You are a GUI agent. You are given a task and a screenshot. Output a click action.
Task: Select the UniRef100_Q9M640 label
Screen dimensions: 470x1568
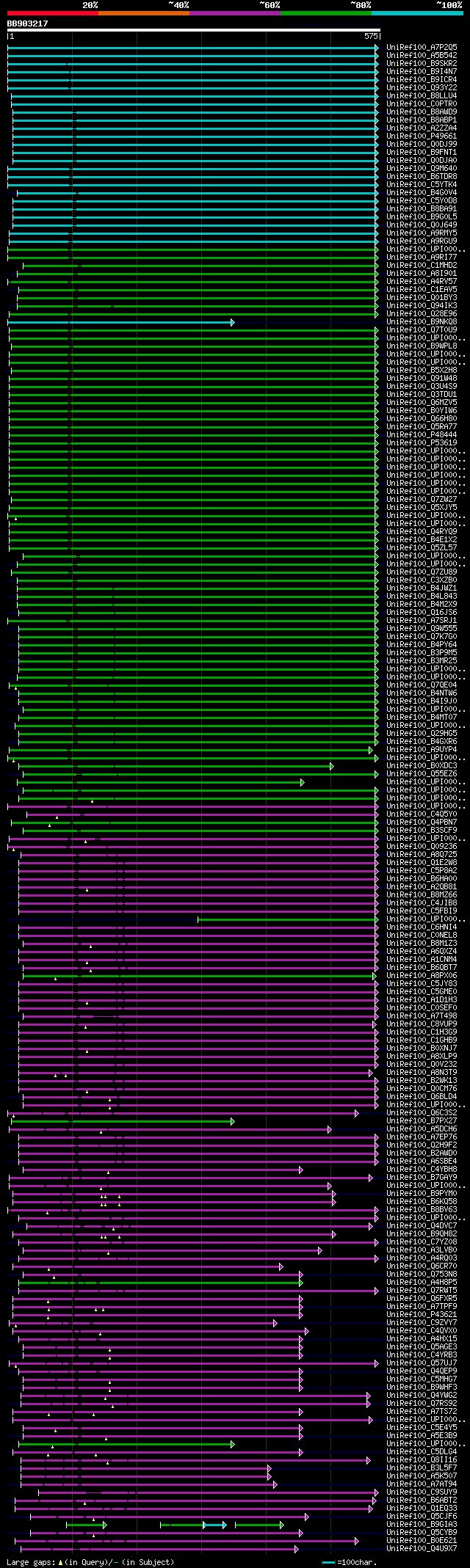click(x=422, y=168)
